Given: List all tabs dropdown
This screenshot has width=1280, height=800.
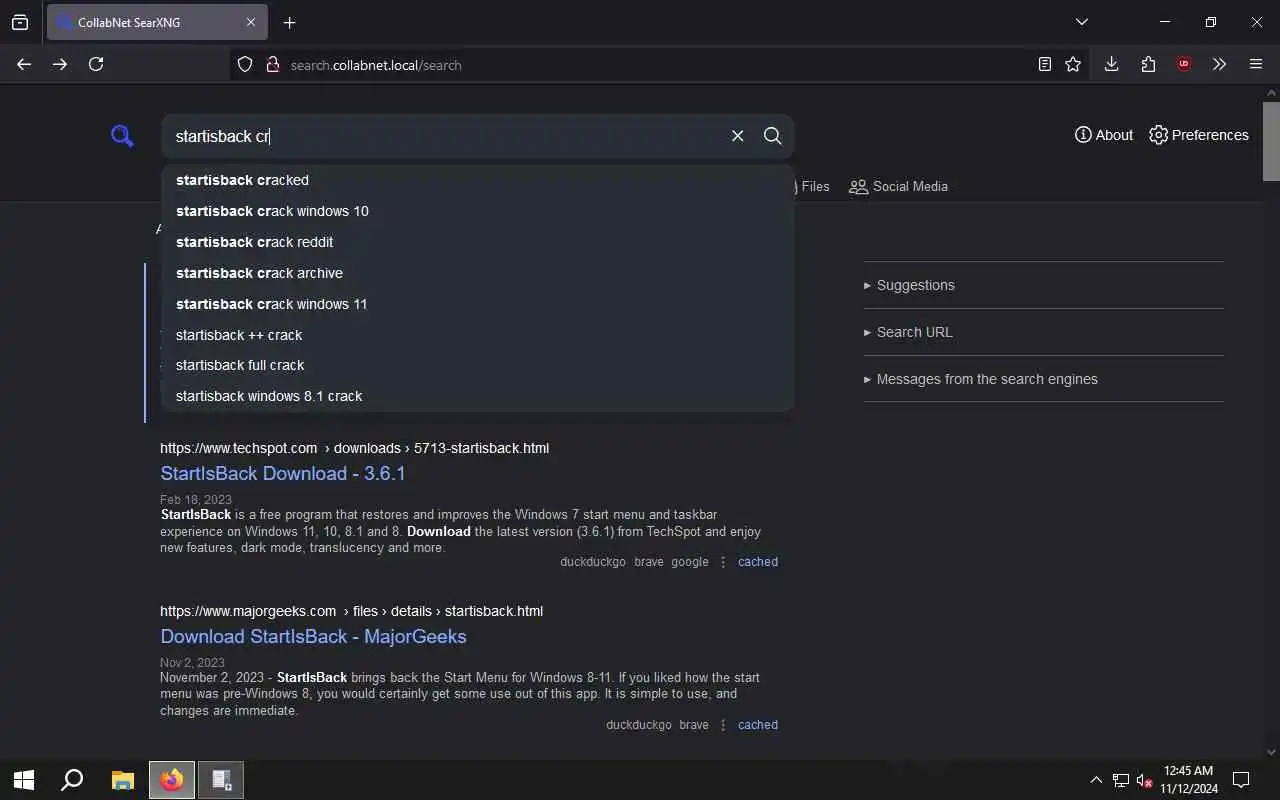Looking at the screenshot, I should (1081, 22).
